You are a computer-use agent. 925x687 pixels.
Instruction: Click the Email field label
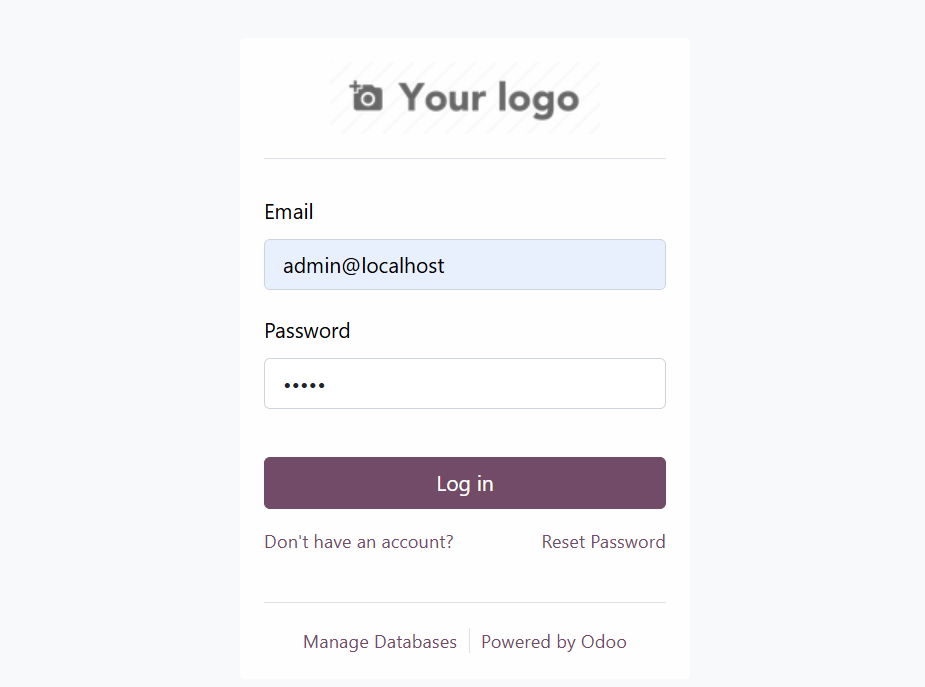288,212
